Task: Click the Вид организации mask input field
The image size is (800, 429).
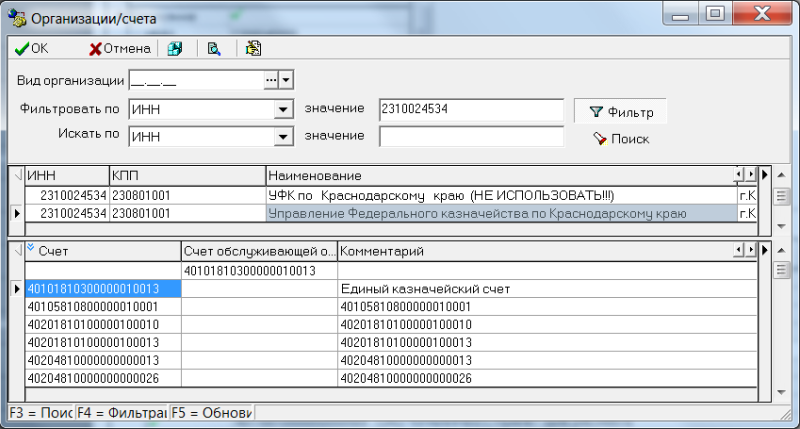Action: coord(196,81)
